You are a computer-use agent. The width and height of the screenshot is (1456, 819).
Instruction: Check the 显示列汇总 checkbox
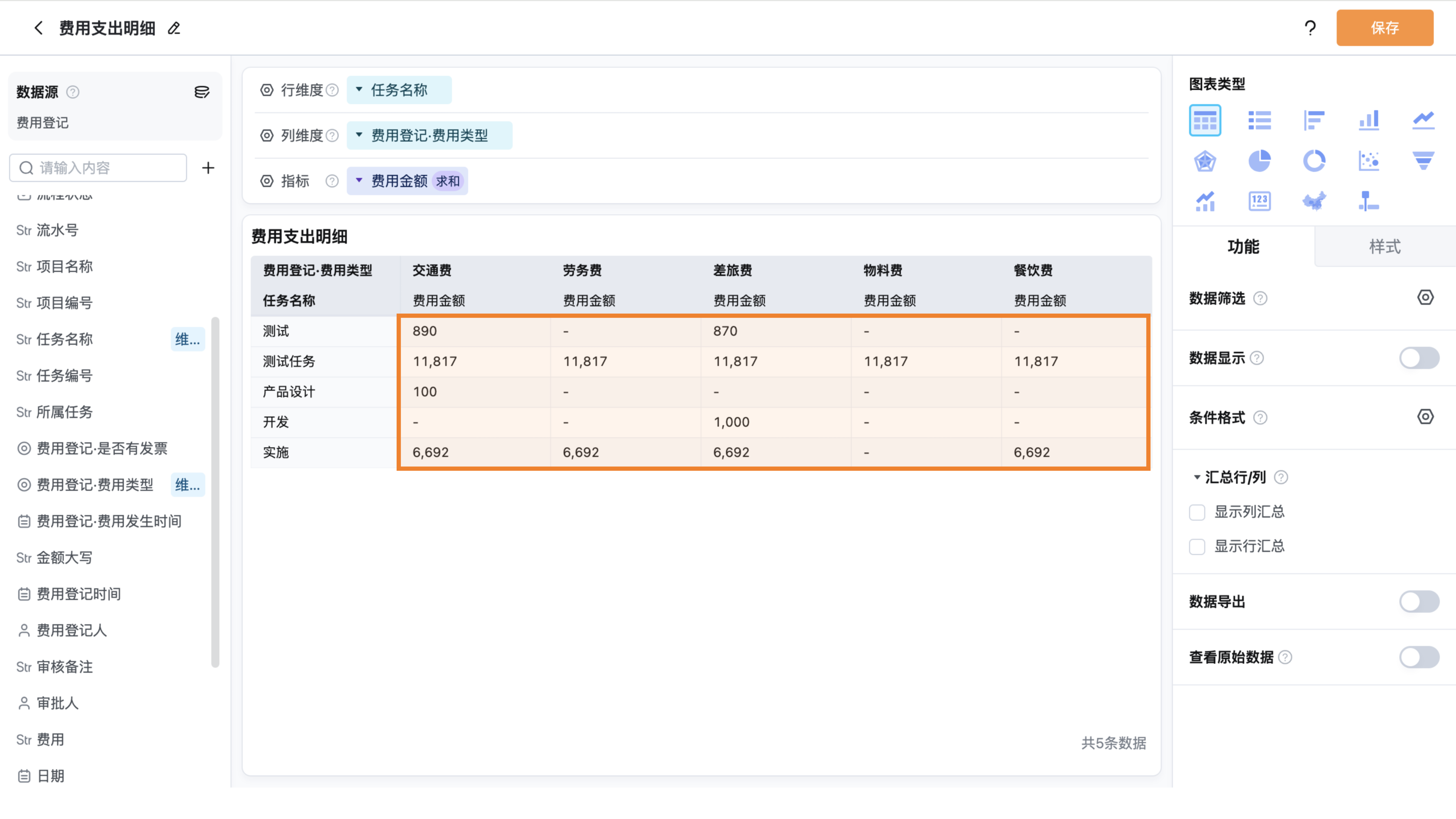(x=1197, y=513)
